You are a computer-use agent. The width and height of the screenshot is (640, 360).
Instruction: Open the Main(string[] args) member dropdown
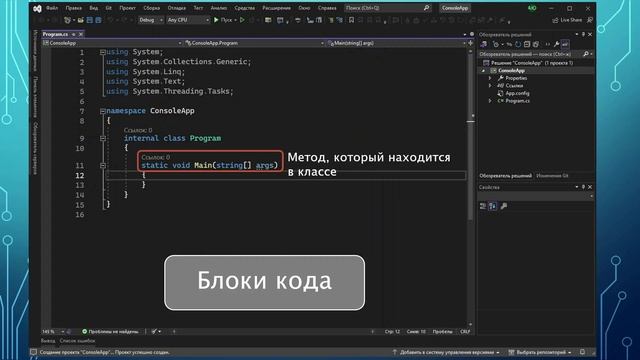[396, 43]
